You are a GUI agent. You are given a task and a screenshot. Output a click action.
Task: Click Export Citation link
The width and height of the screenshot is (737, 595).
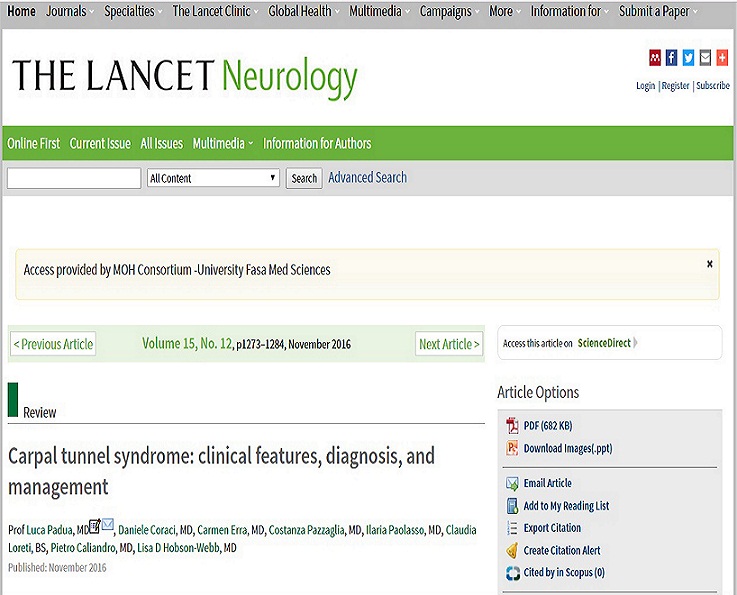click(x=552, y=528)
